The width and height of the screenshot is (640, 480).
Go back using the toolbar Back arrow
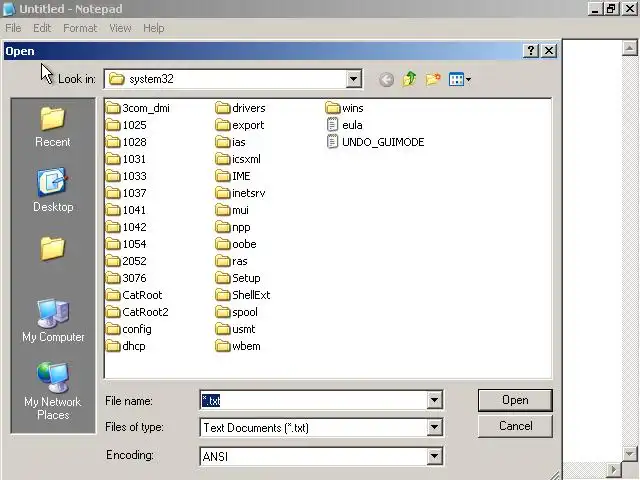(x=386, y=80)
